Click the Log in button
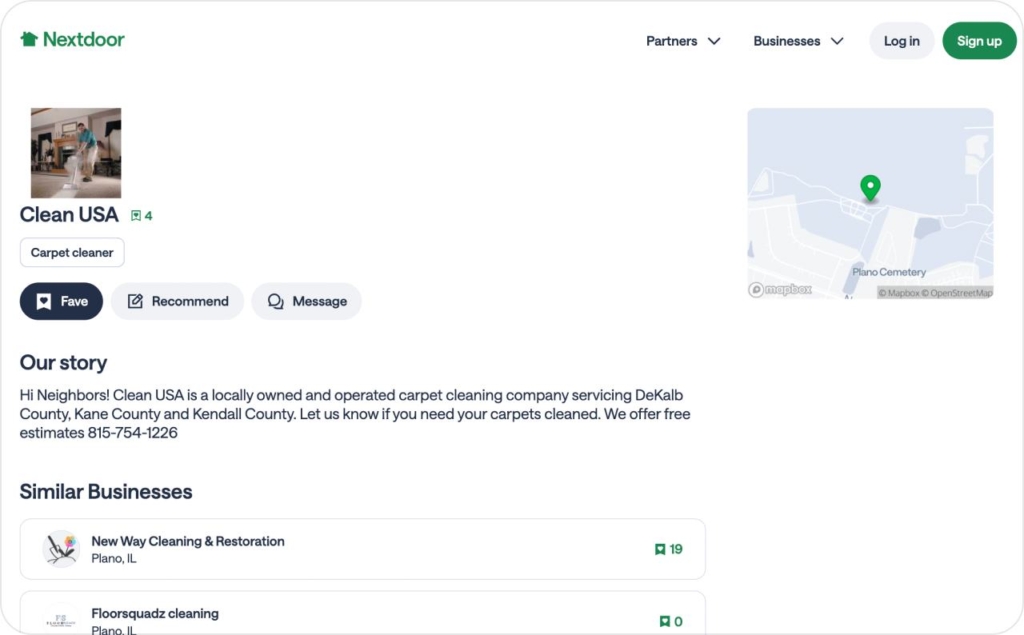Image resolution: width=1024 pixels, height=635 pixels. (901, 41)
